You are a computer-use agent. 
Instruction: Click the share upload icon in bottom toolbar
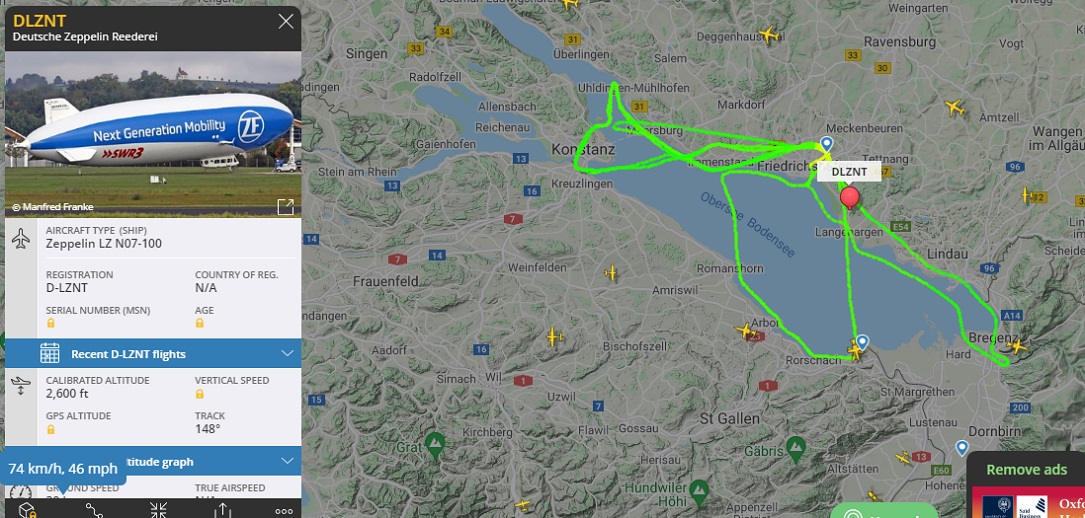(222, 510)
